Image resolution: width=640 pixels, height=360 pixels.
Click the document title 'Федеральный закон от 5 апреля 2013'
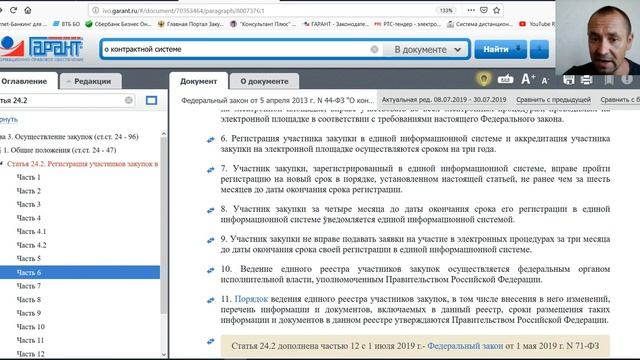[278, 100]
